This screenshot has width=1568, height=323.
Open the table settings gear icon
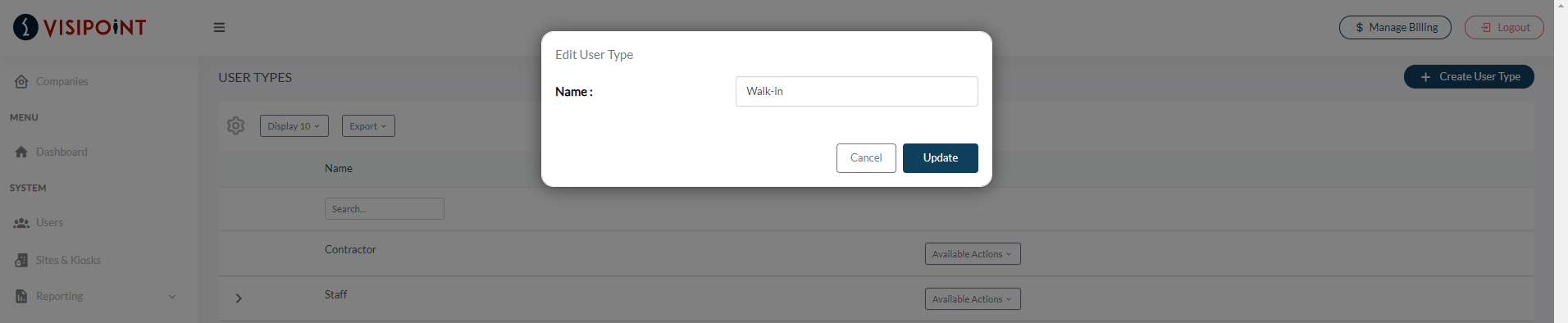pyautogui.click(x=235, y=125)
